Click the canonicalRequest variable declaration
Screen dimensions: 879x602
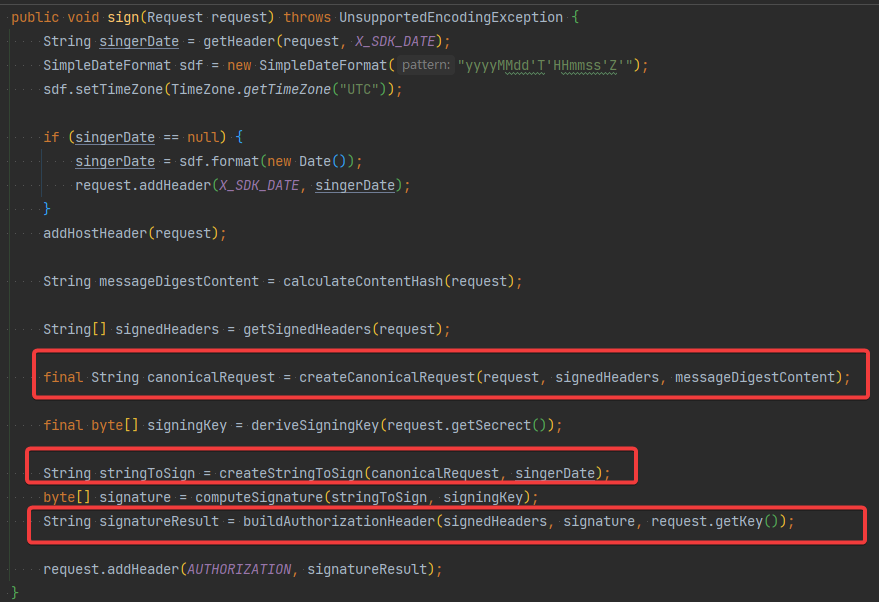[x=211, y=377]
